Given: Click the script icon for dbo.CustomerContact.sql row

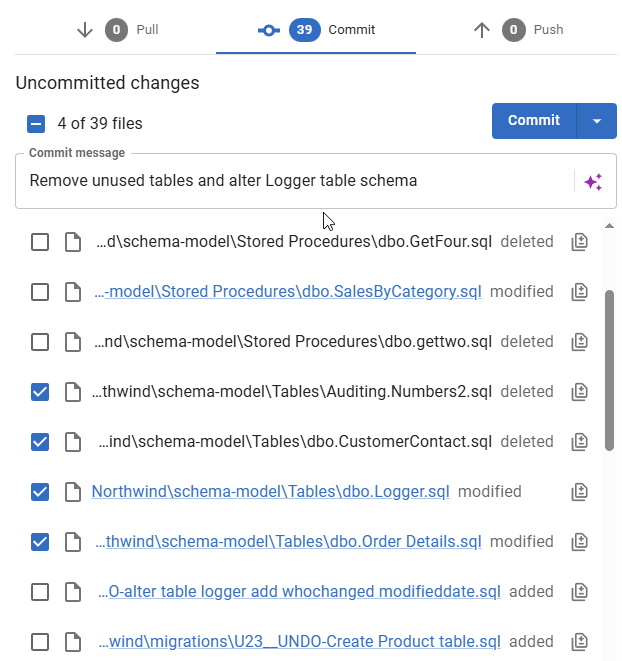Looking at the screenshot, I should coord(579,442).
